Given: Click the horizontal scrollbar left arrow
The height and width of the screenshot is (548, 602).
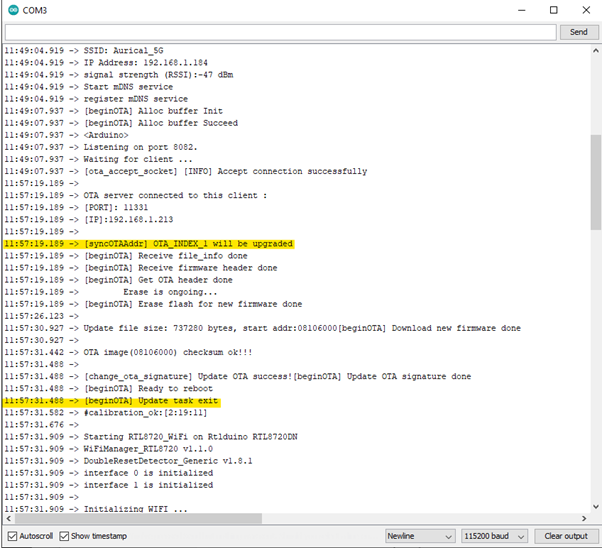Looking at the screenshot, I should click(8, 518).
